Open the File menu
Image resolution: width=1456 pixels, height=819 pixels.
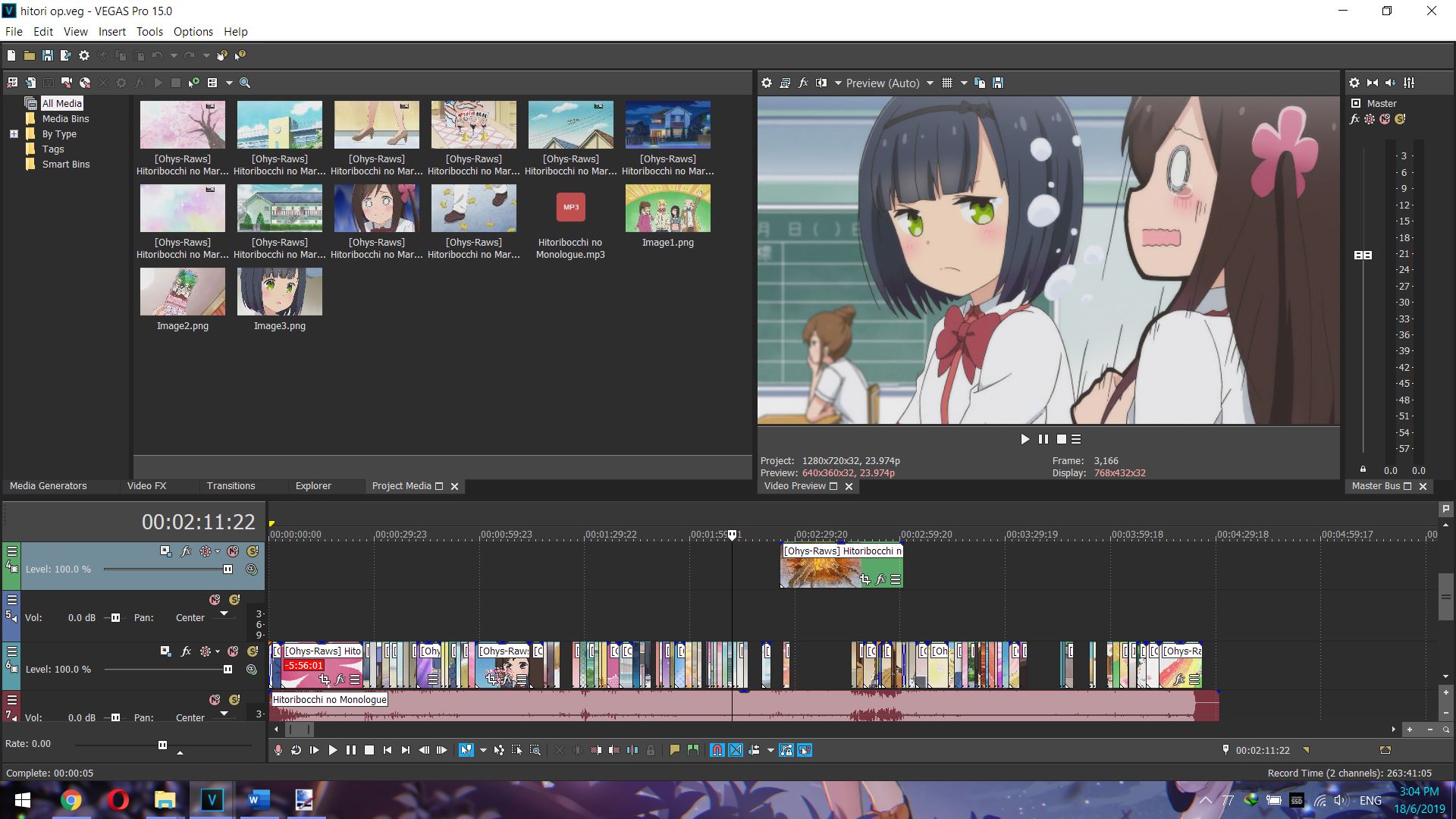click(x=14, y=32)
